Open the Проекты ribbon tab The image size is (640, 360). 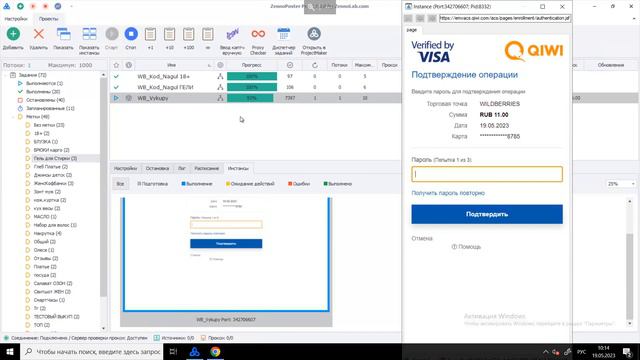(48, 19)
